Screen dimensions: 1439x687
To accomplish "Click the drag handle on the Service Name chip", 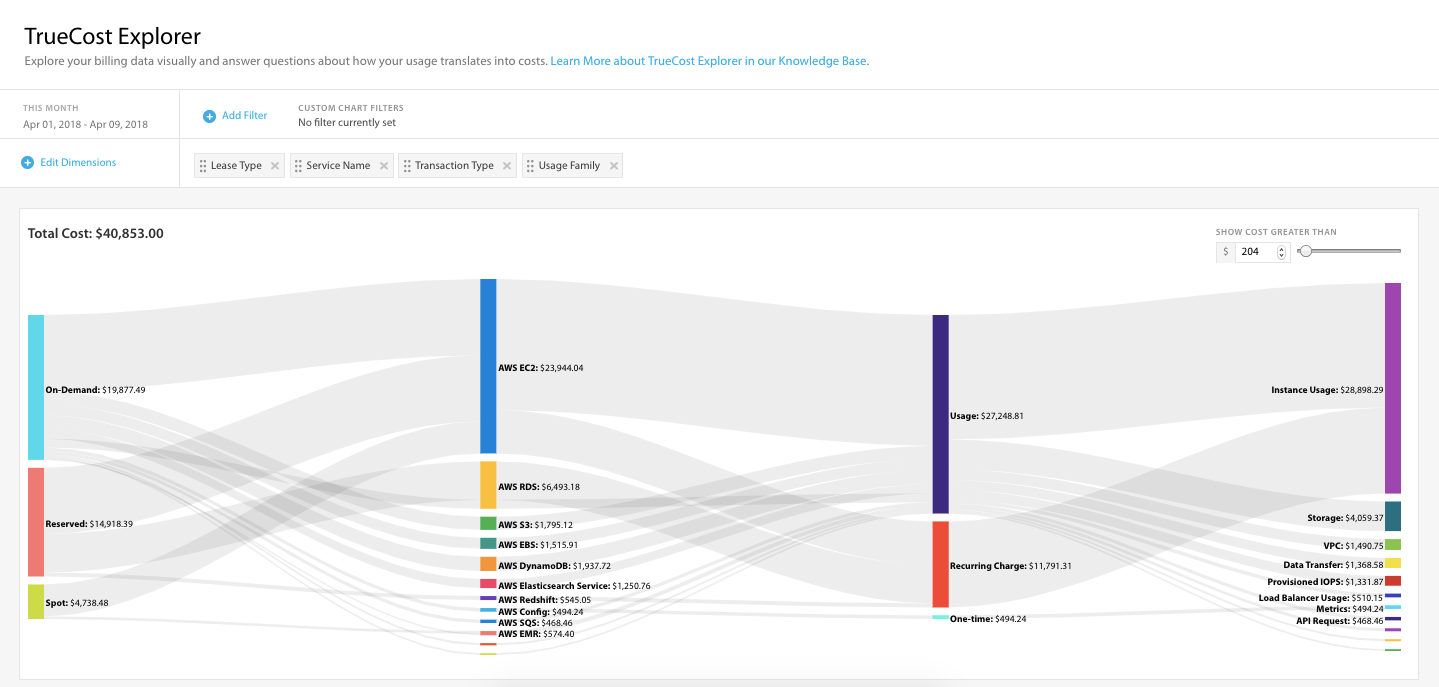I will tap(299, 164).
